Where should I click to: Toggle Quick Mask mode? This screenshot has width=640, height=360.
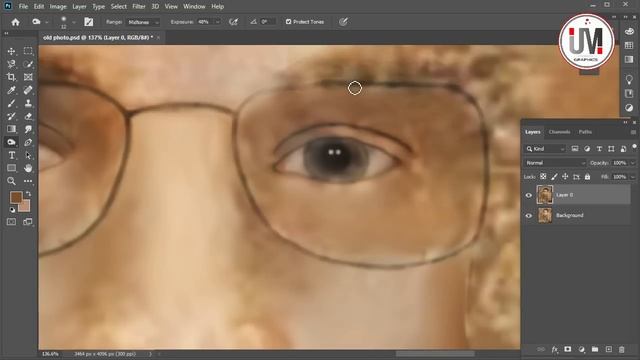tap(11, 222)
